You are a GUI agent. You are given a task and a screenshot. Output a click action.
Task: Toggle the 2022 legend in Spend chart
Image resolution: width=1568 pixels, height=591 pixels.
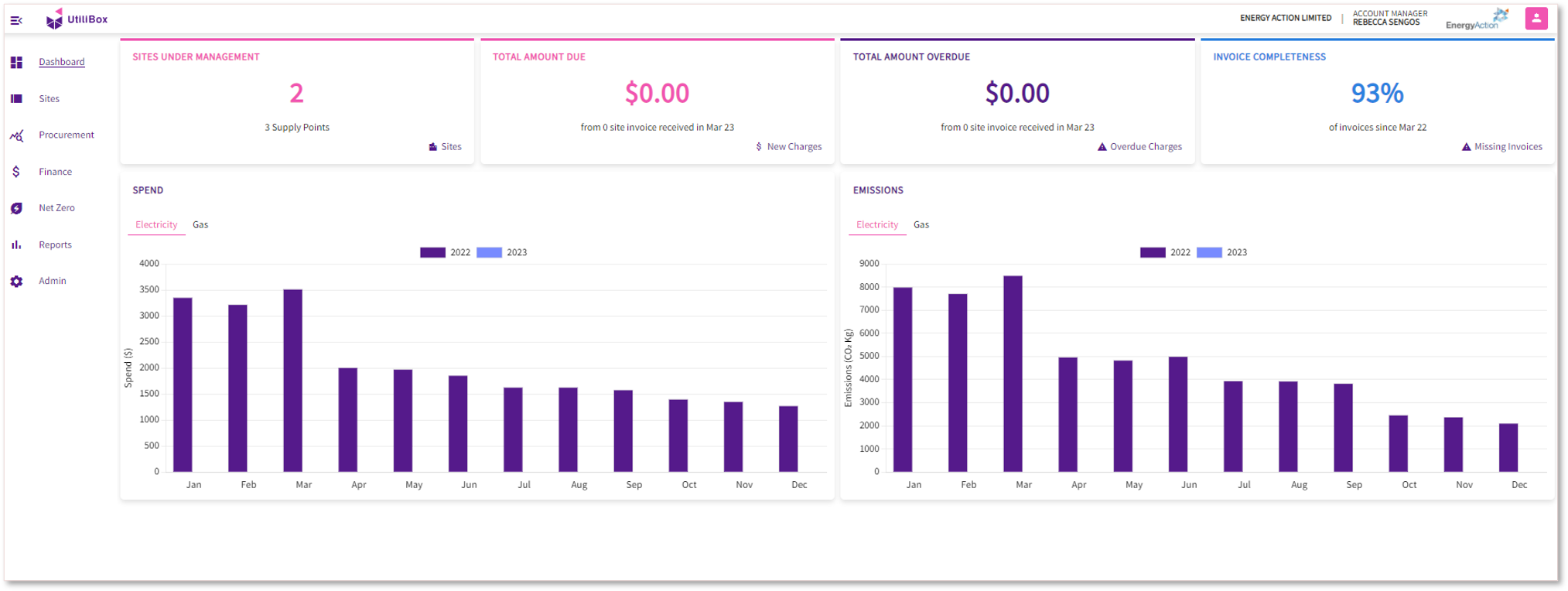click(x=445, y=253)
